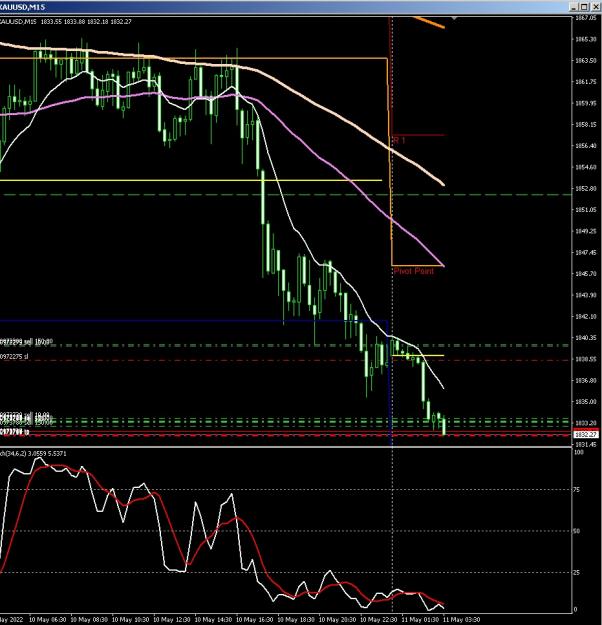
Task: Click price scale value 1851.05
Action: coord(585,210)
